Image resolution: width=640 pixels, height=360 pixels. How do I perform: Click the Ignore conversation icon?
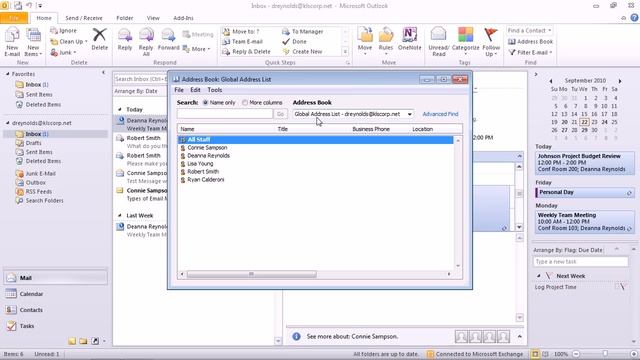click(x=63, y=31)
